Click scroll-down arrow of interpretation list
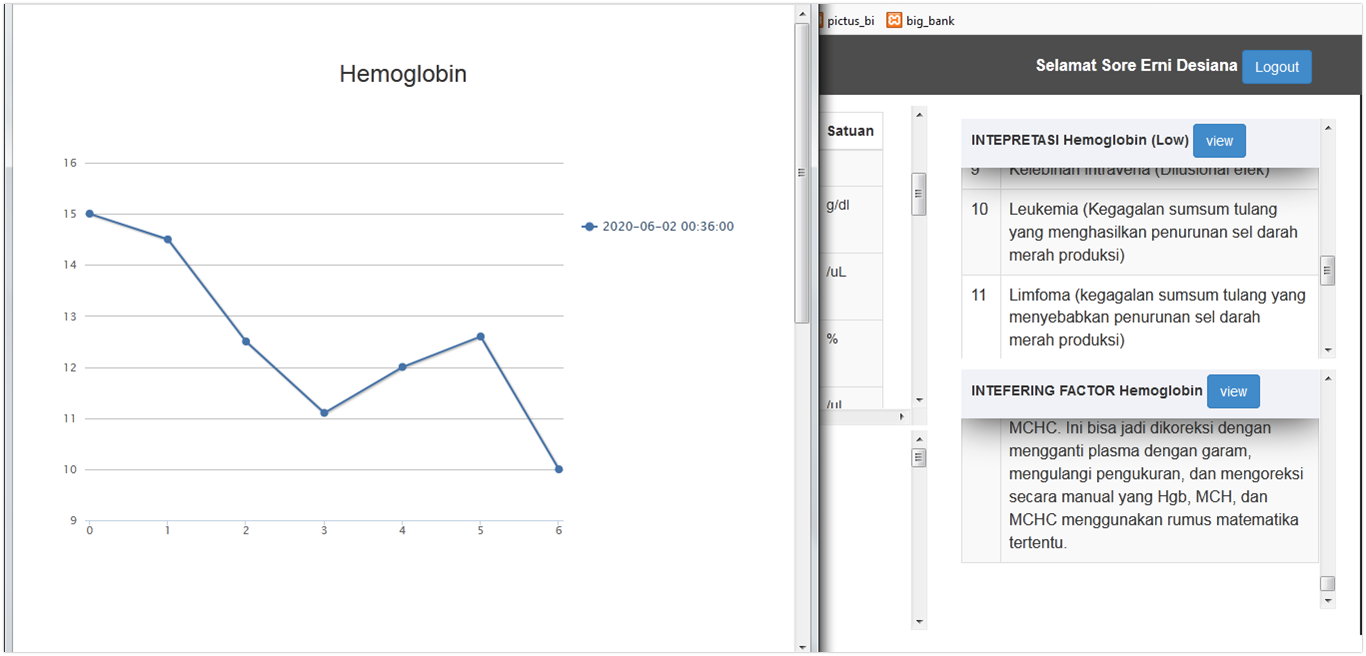 coord(1328,351)
